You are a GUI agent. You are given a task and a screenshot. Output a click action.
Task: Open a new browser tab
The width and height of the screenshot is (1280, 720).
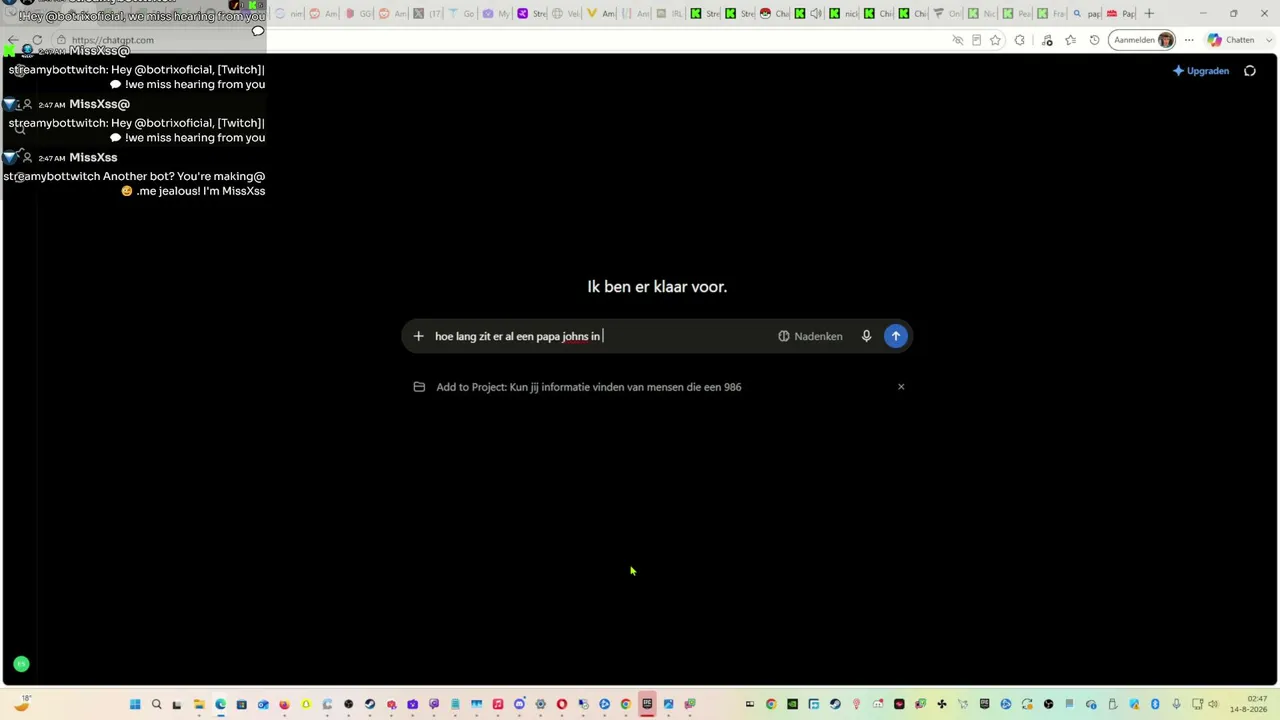tap(1149, 13)
